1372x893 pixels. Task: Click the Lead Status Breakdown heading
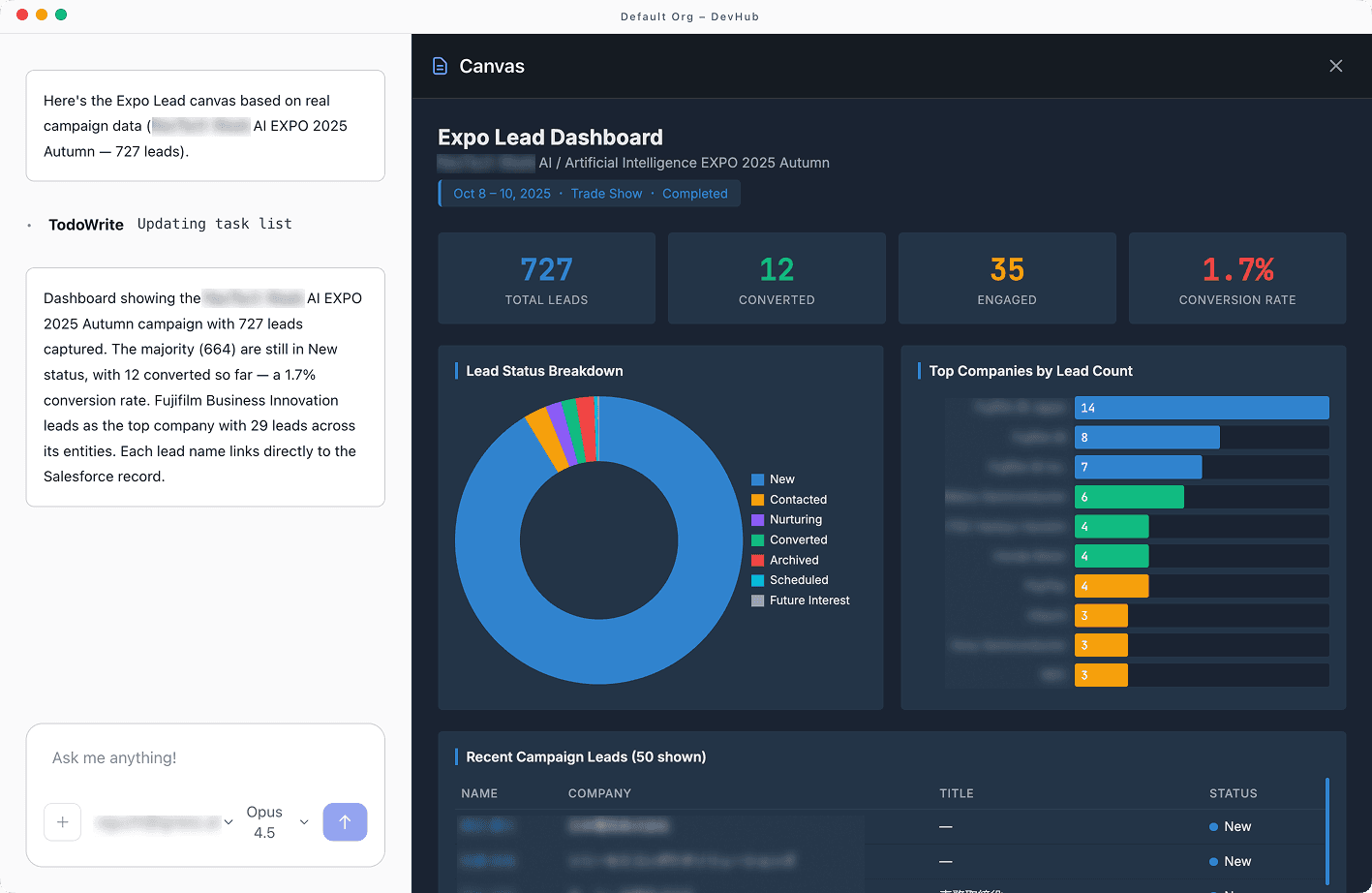point(544,371)
